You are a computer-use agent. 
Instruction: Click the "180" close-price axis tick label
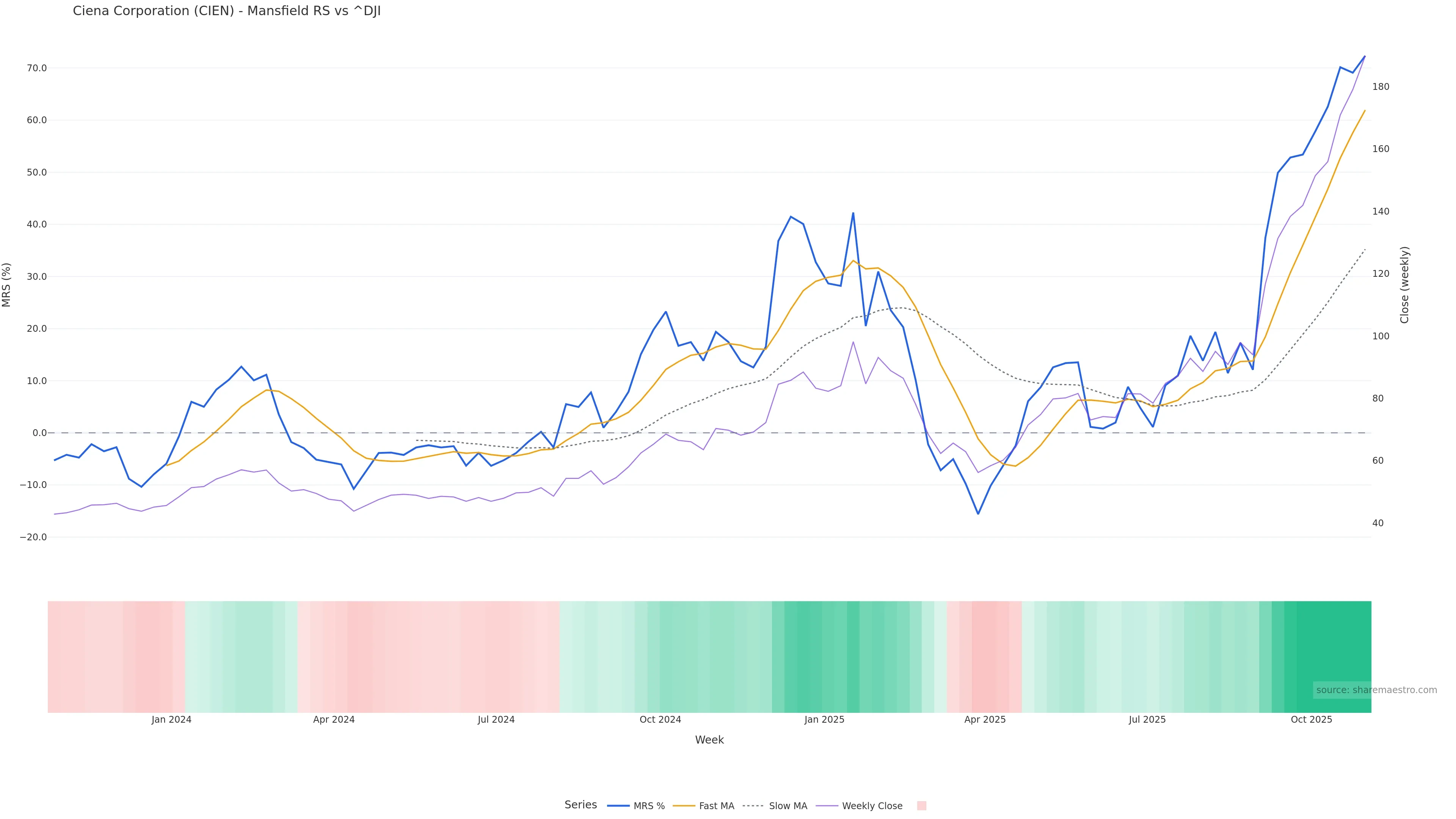(x=1381, y=87)
